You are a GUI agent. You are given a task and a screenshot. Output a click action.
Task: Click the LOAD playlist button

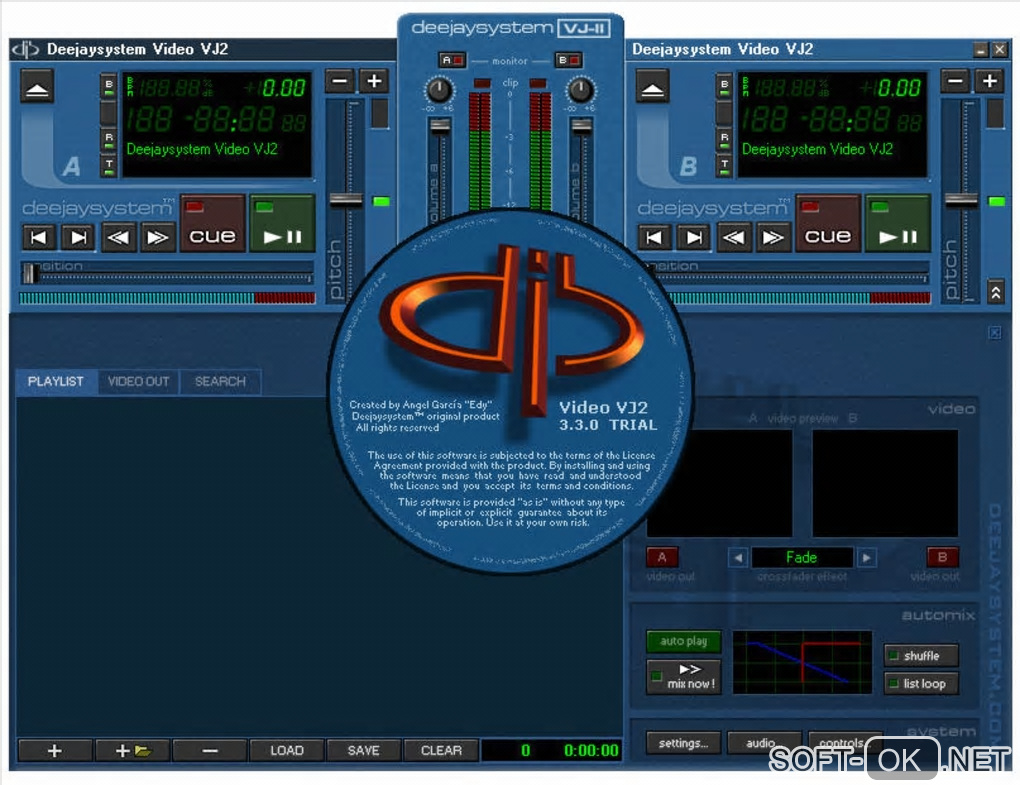(287, 751)
